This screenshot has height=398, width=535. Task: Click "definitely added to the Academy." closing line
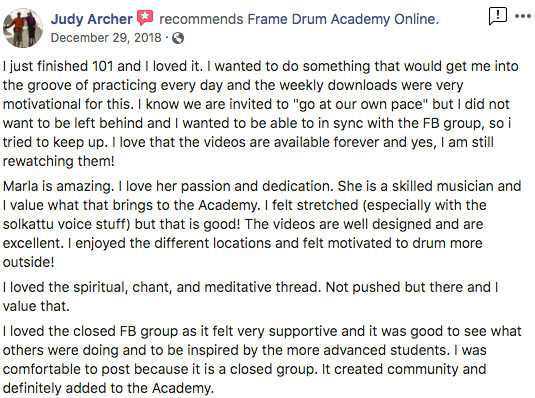click(x=108, y=388)
